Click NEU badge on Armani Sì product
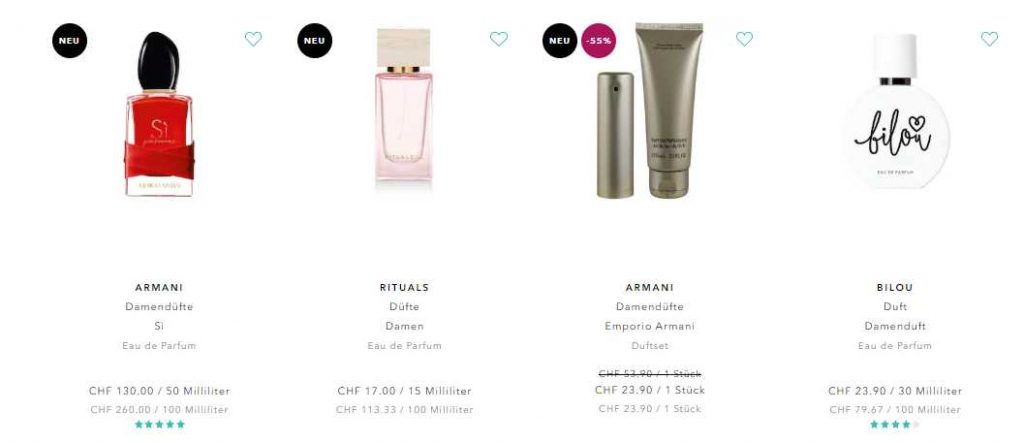 coord(69,41)
